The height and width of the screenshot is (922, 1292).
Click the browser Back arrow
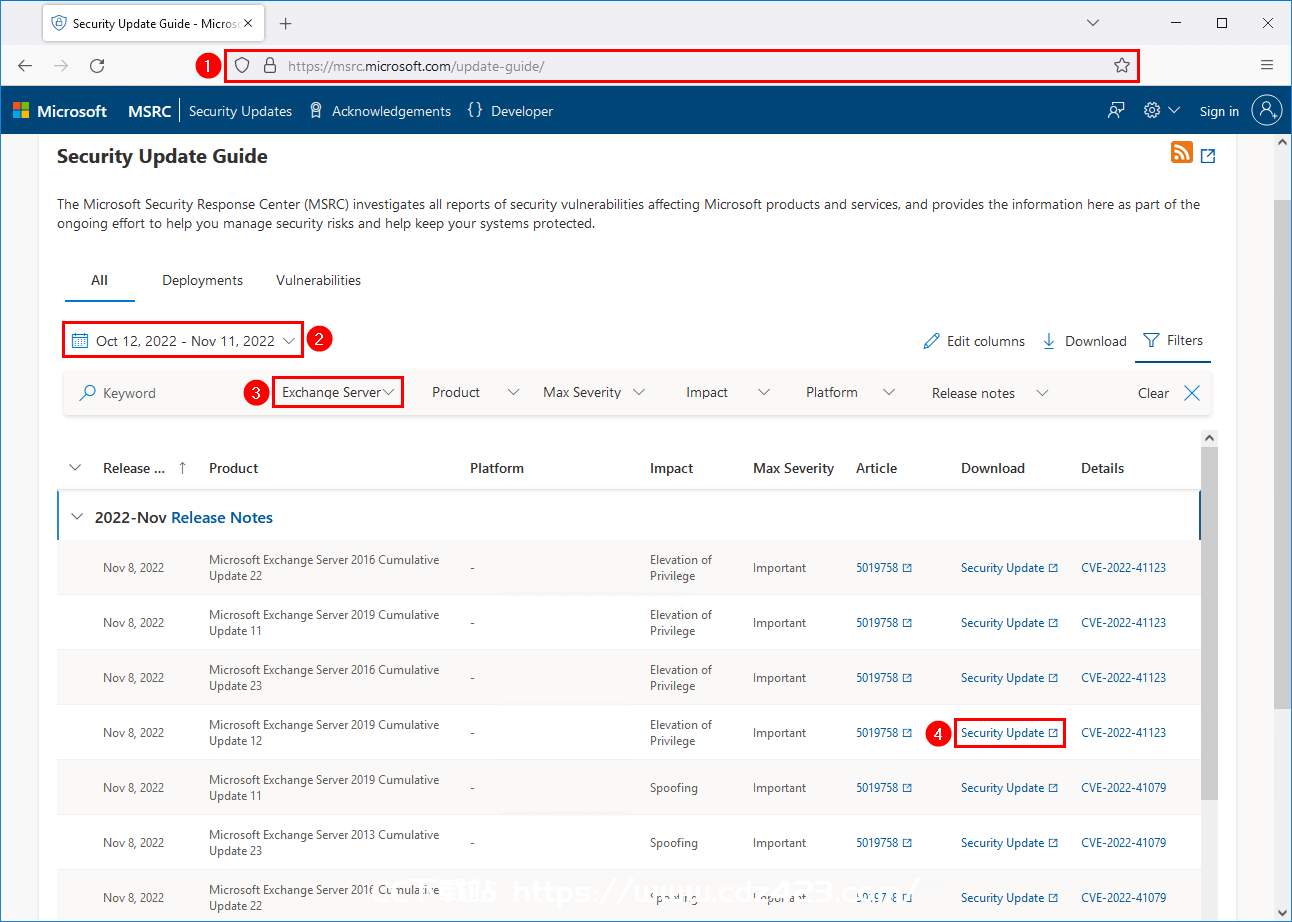click(25, 66)
